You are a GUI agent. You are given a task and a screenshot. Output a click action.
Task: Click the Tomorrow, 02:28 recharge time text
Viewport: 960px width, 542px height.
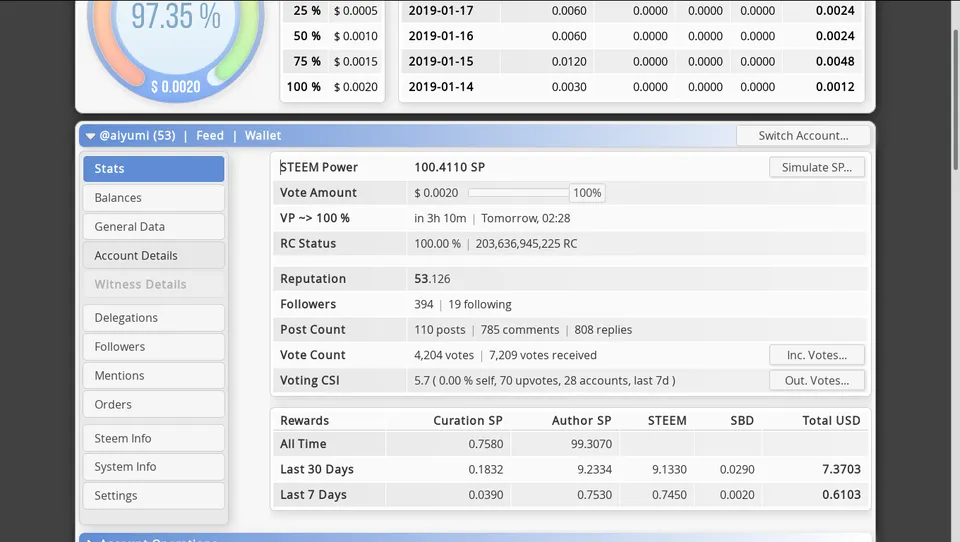(x=525, y=218)
